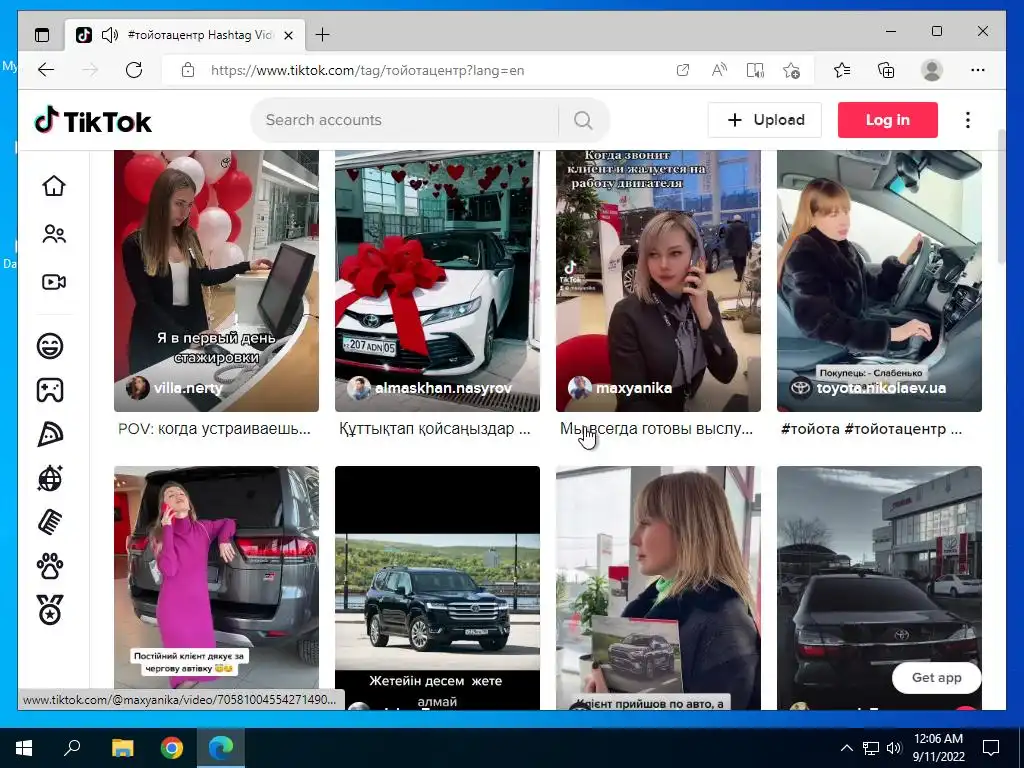Close the #тойотацентр browser tab

tap(289, 35)
